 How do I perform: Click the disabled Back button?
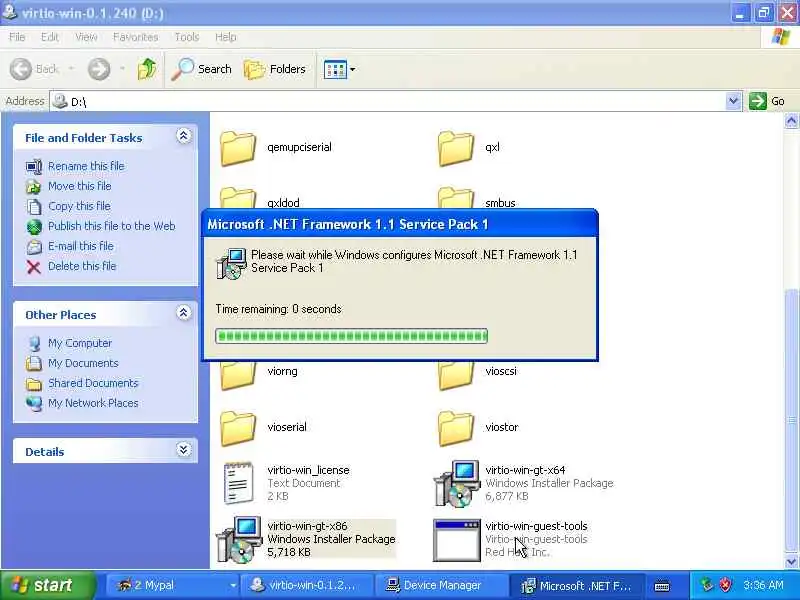[35, 69]
